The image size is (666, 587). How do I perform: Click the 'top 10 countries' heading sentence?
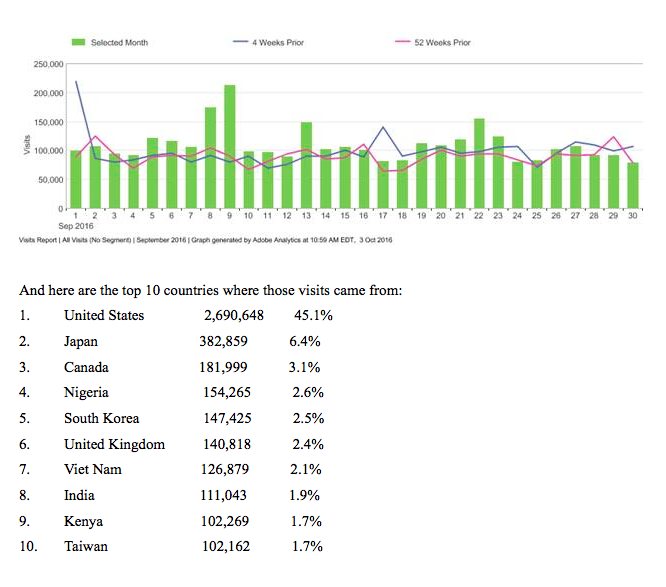point(211,291)
